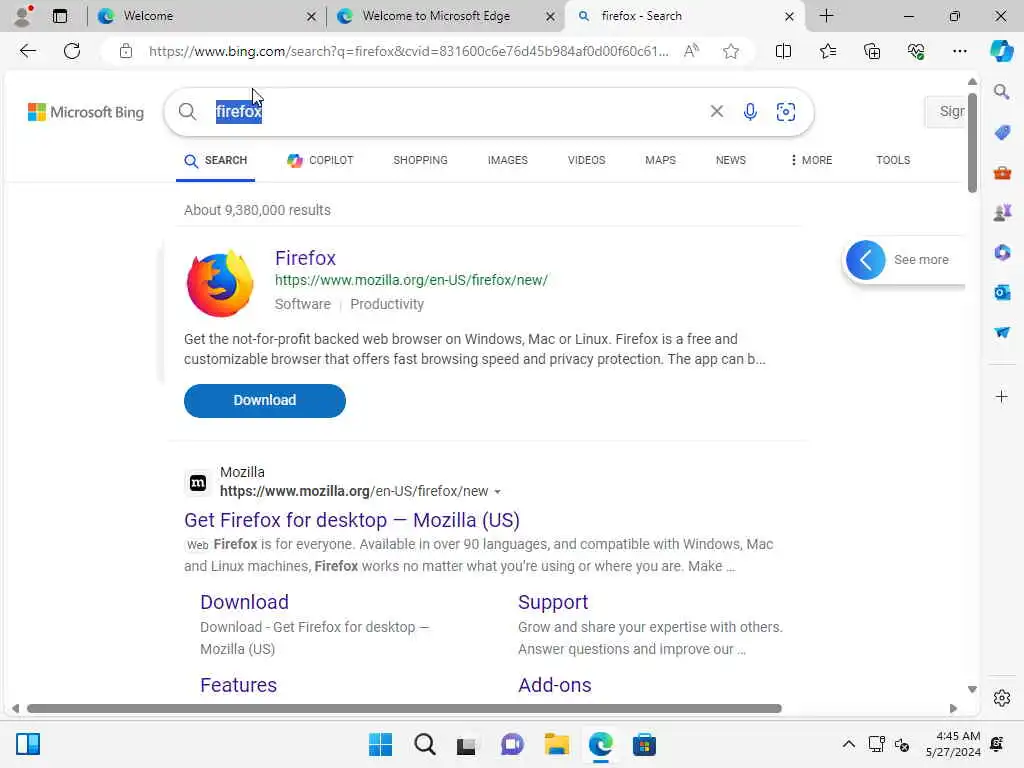This screenshot has height=768, width=1024.
Task: Show hidden system tray icons
Action: [848, 744]
